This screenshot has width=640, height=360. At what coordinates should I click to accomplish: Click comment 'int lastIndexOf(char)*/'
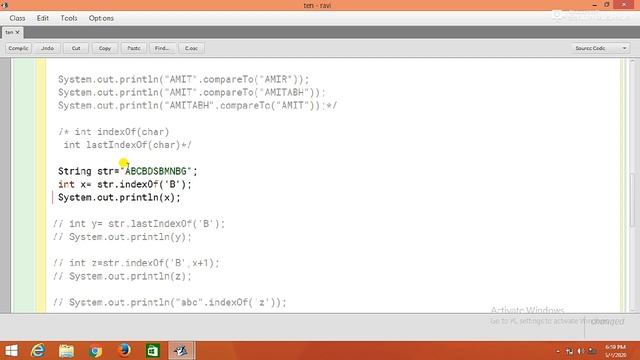pos(127,145)
